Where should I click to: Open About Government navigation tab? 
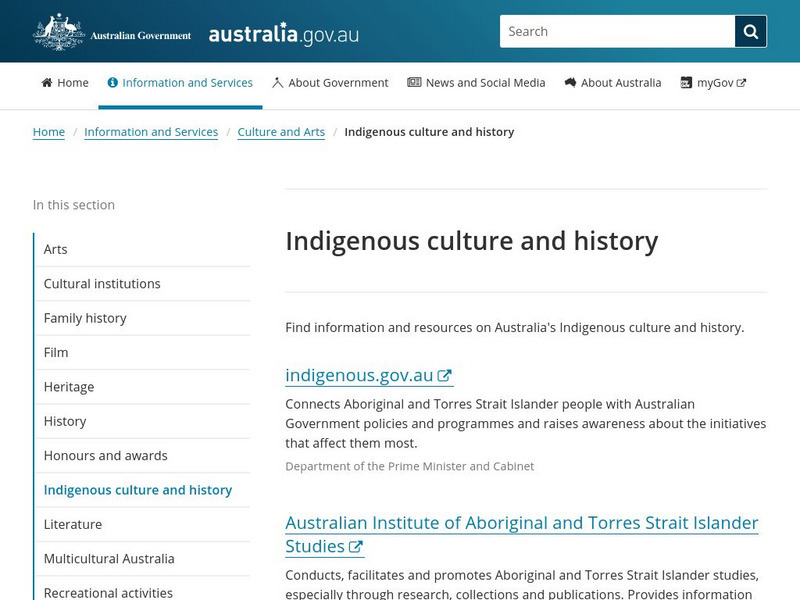330,83
